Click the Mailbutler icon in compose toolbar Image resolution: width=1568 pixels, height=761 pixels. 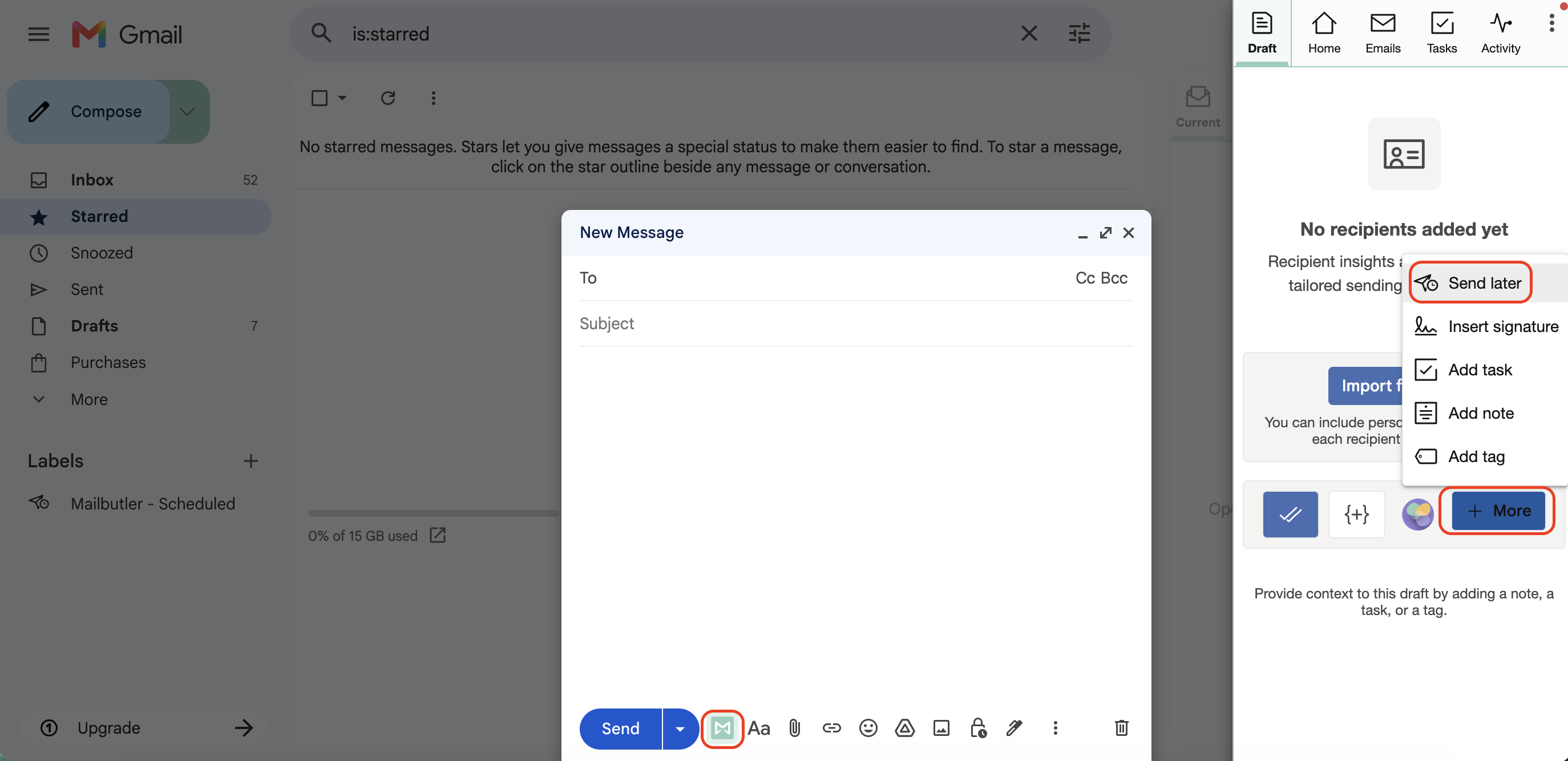tap(722, 728)
